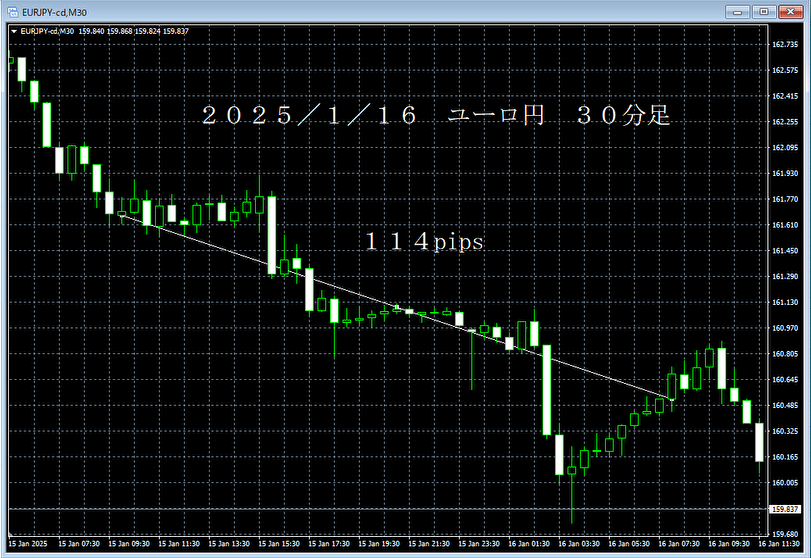Click the current price label 159.837
This screenshot has height=558, width=811.
(x=785, y=509)
